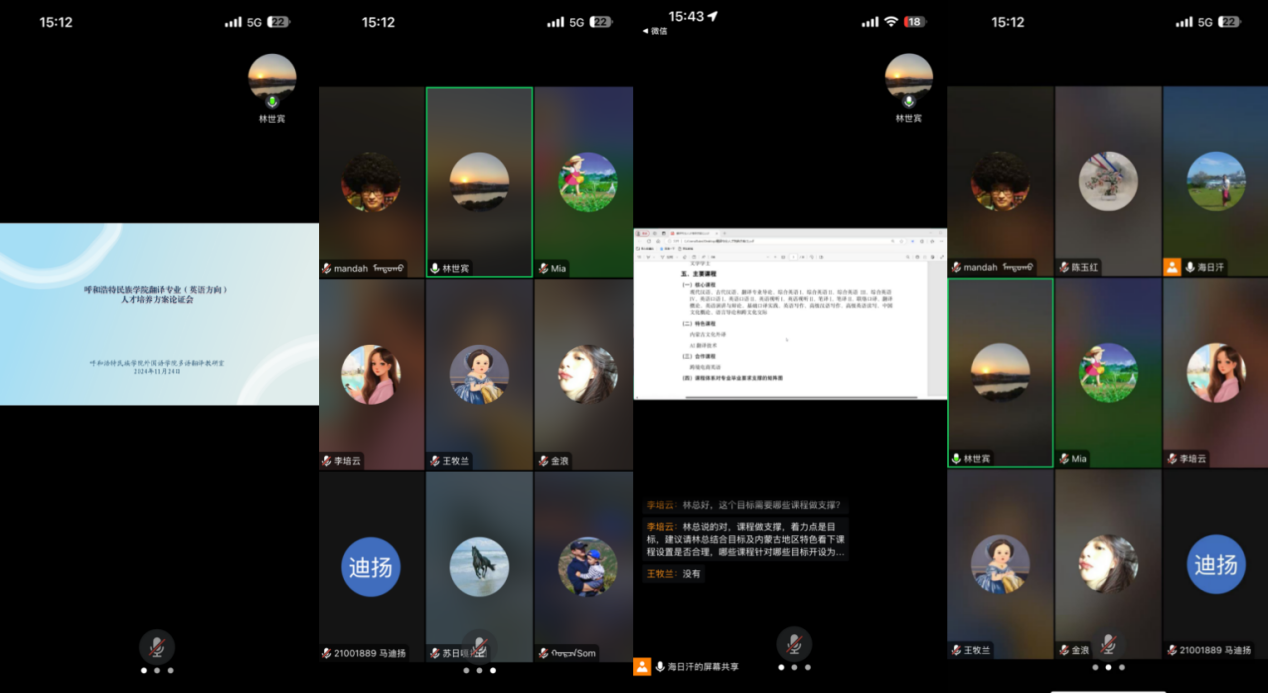Viewport: 1268px width, 693px height.
Task: Tap the page indicator dots under the 15:43 screen
Action: click(x=794, y=667)
